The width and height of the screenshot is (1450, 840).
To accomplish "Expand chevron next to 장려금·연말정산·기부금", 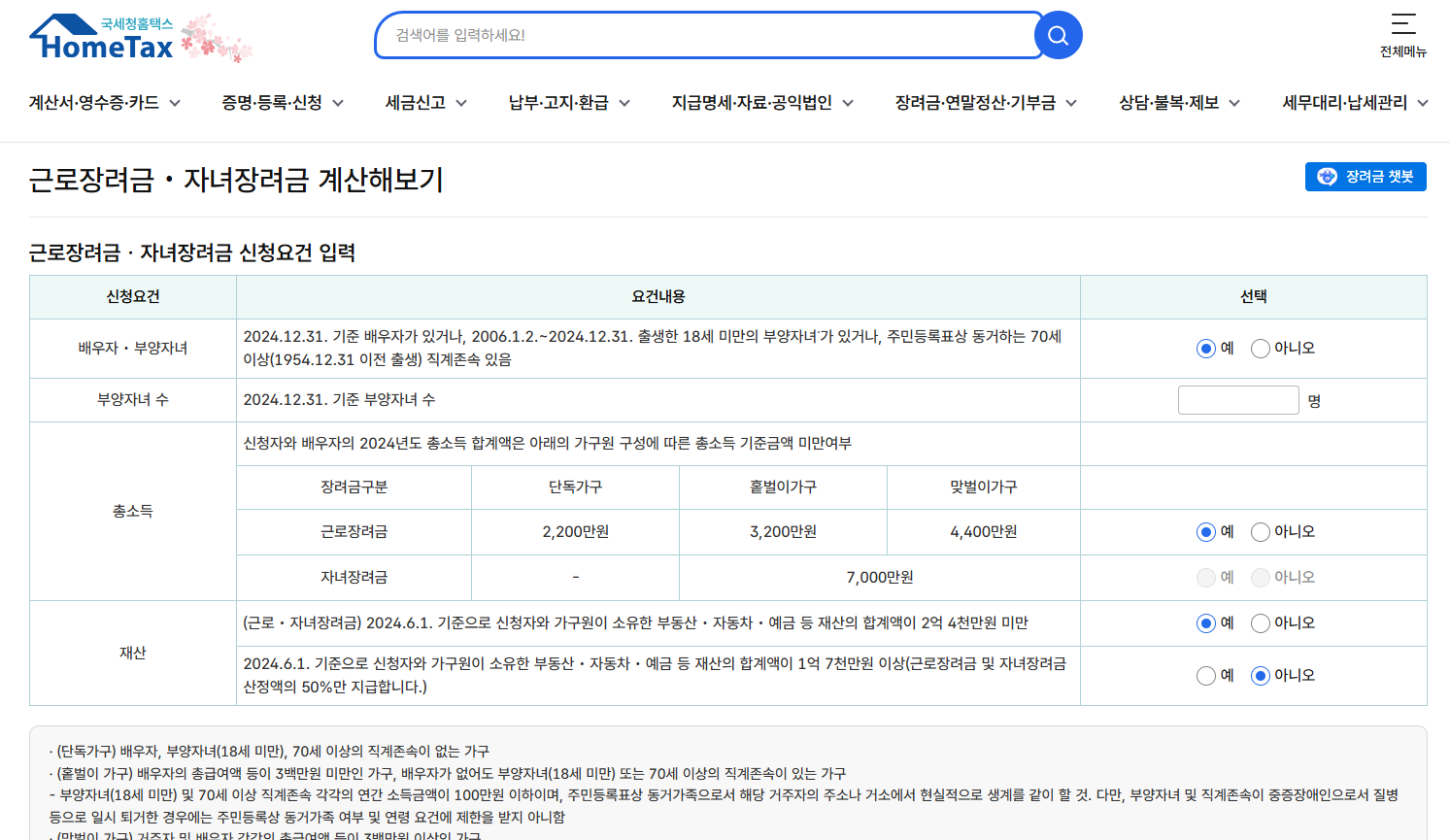I will click(1071, 103).
